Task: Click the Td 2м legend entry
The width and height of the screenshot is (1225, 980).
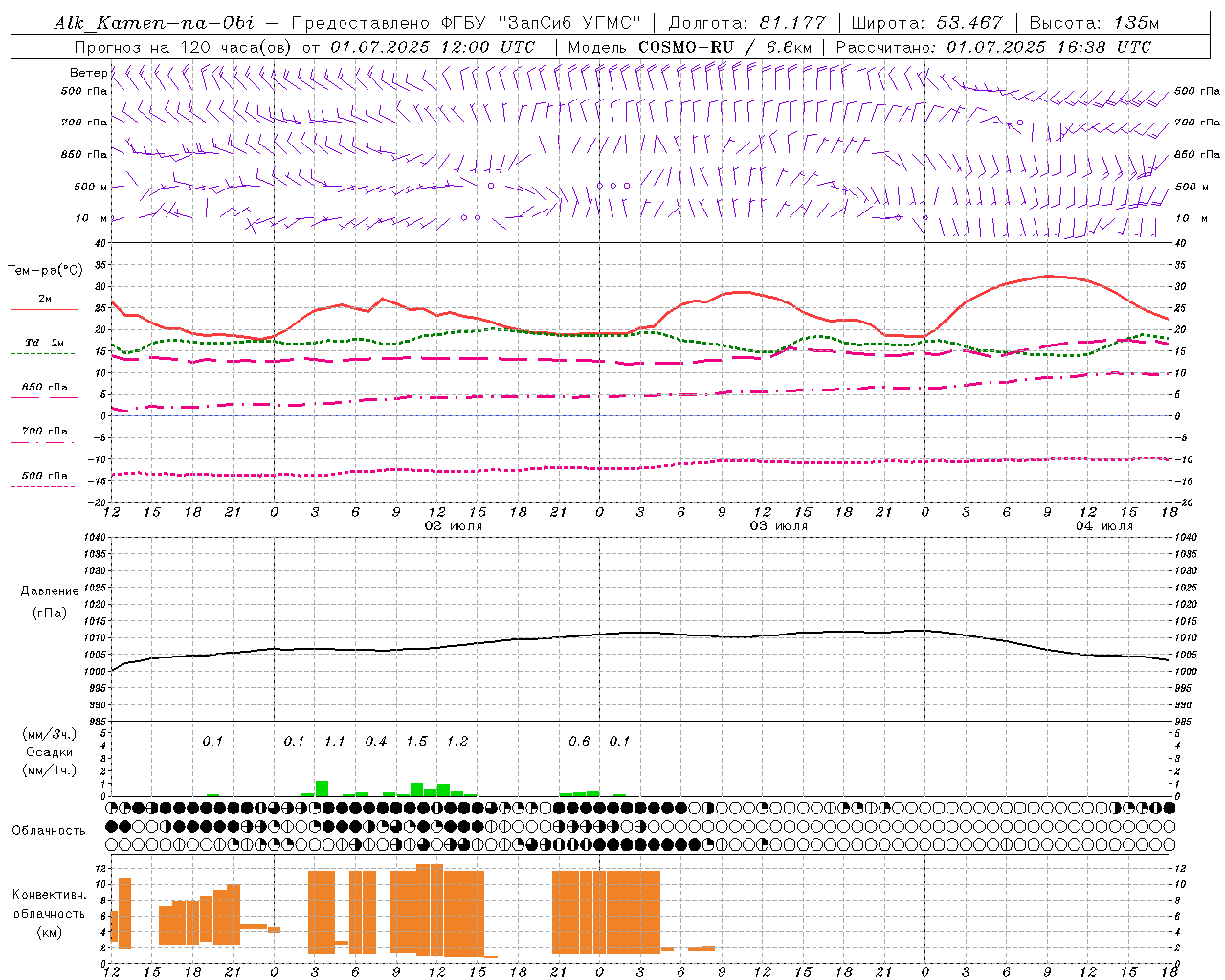Action: point(45,343)
